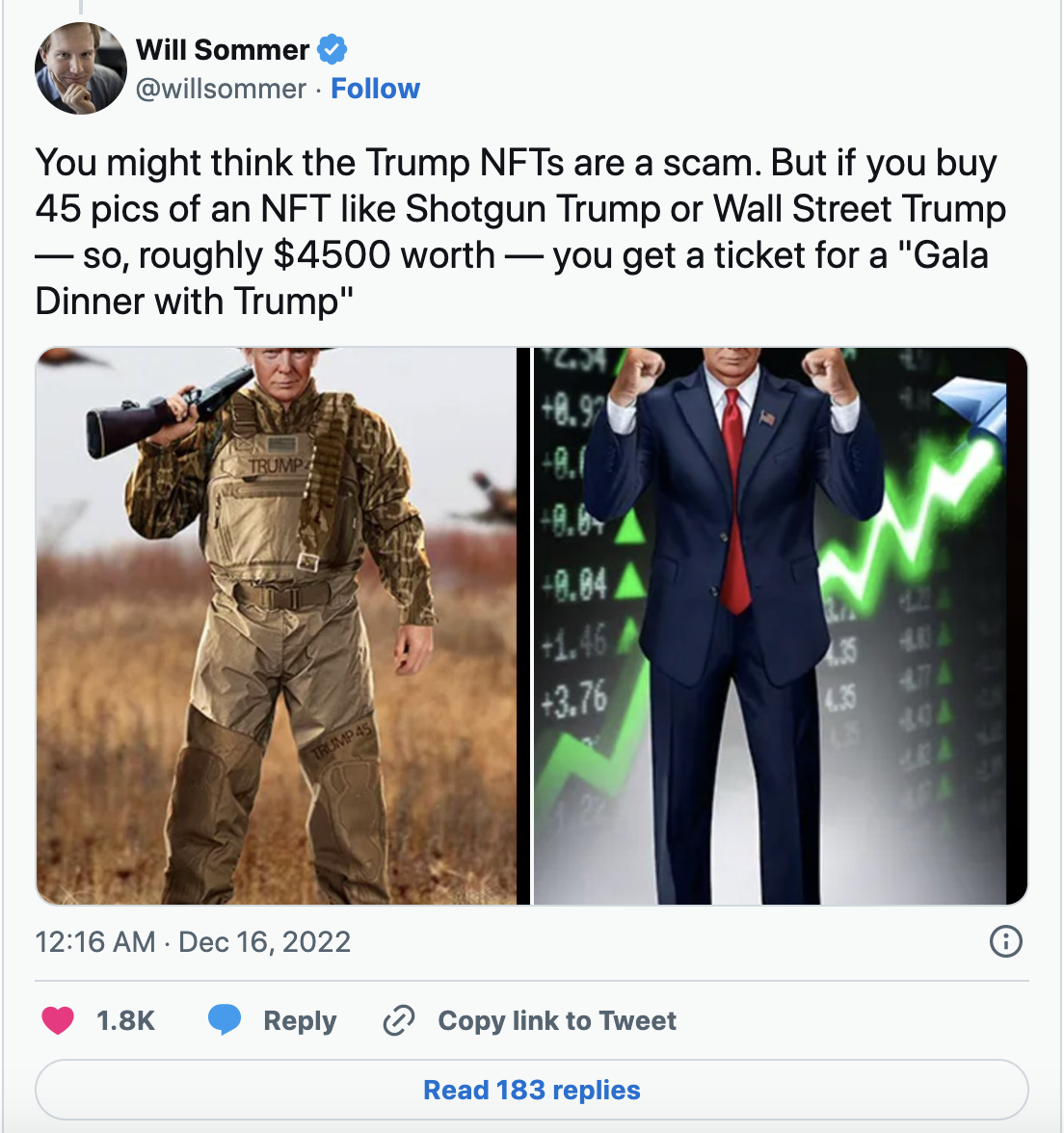Click the chain link icon
The width and height of the screenshot is (1064, 1133).
coord(398,1020)
